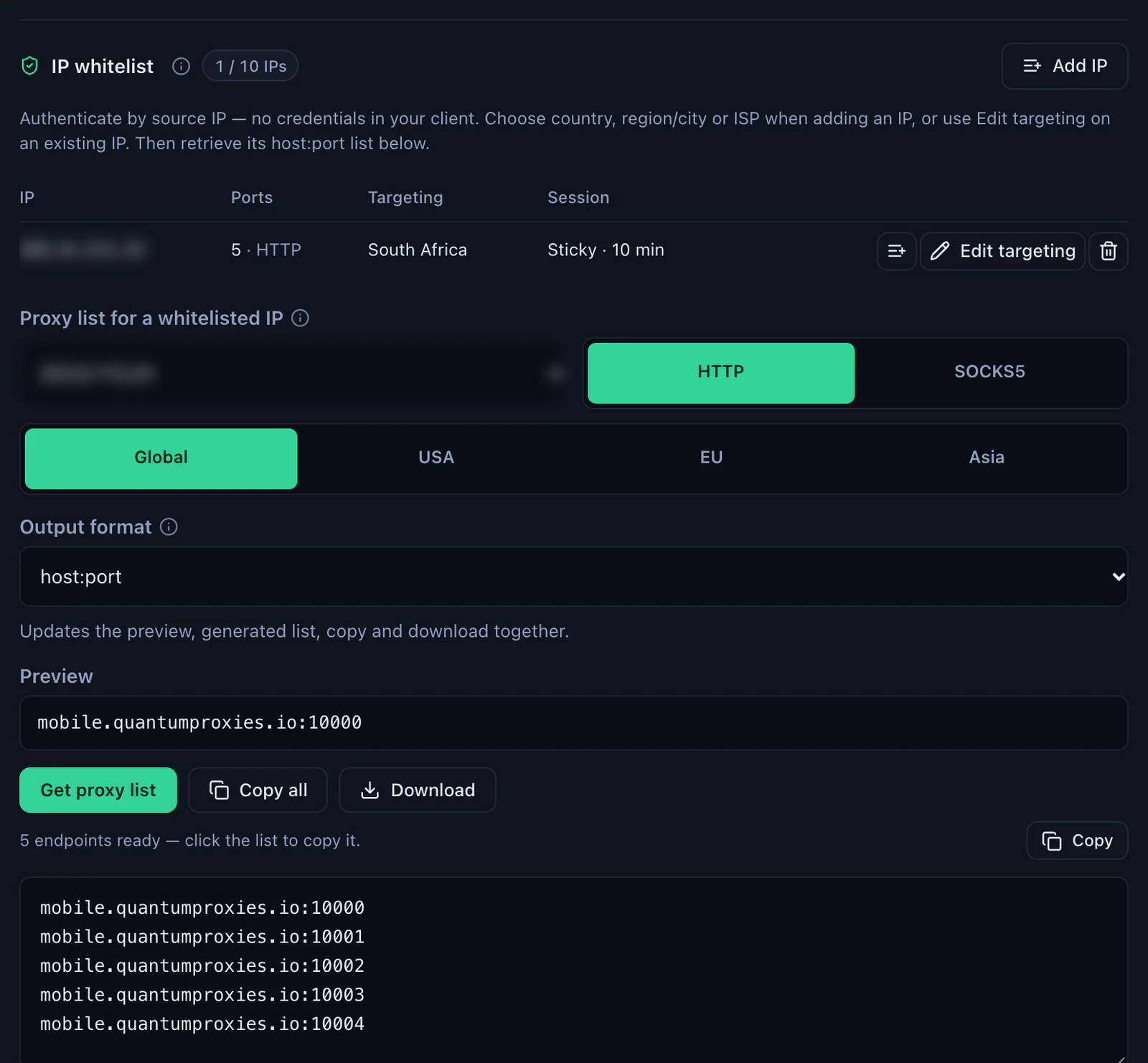Click the South Africa targeting cell
Screen dimensions: 1148x1063
click(418, 250)
